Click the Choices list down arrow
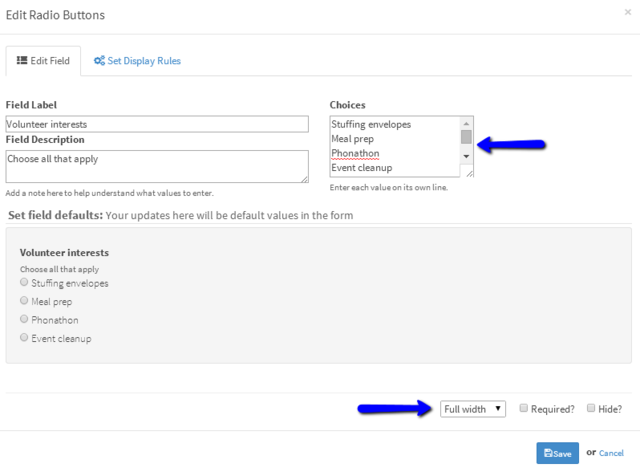The image size is (640, 472). 466,156
